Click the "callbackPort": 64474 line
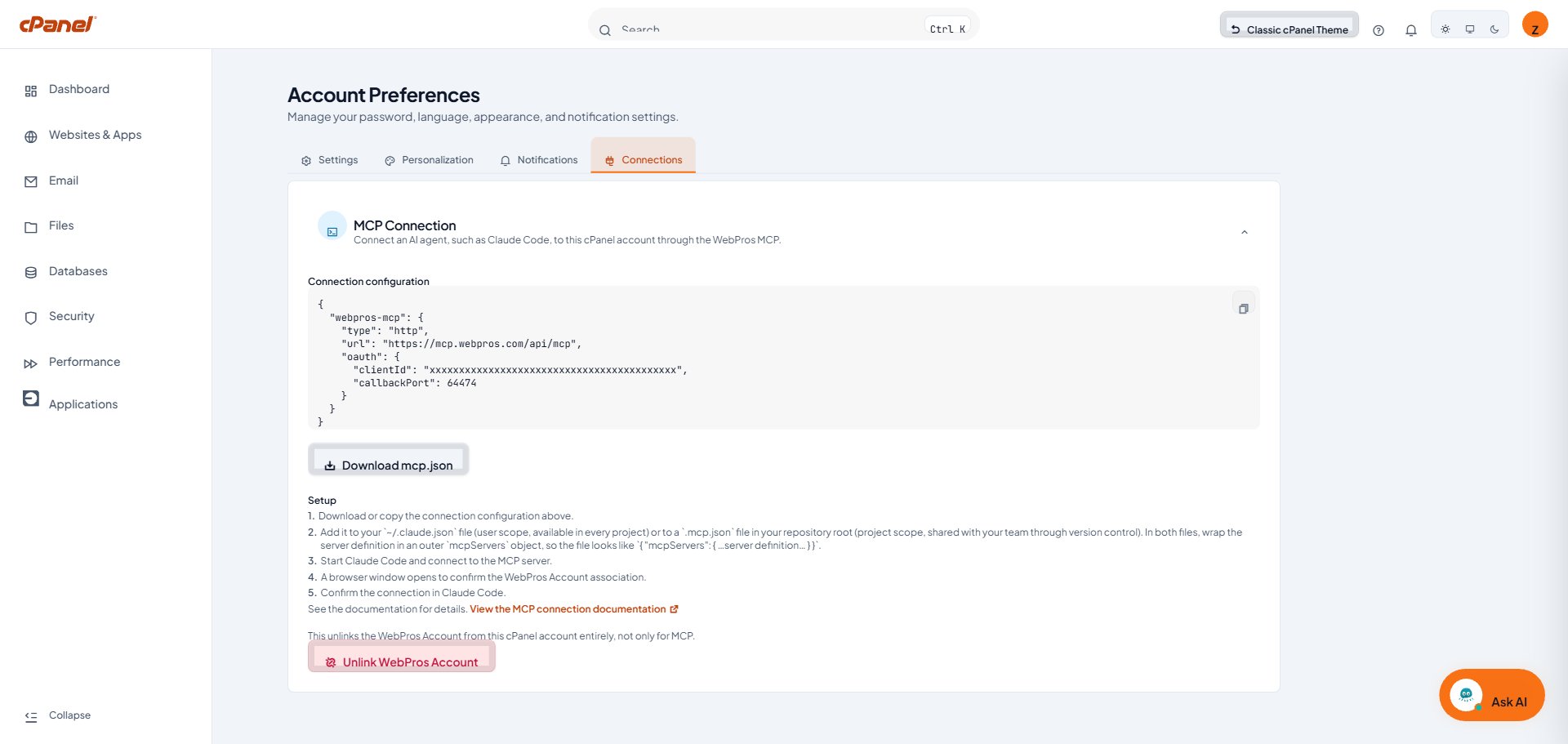 pos(415,383)
